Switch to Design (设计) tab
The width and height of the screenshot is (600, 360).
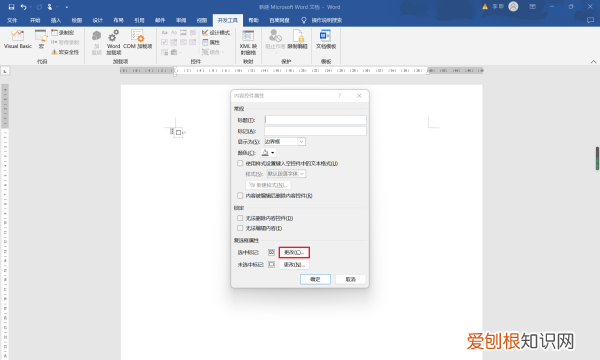click(98, 20)
